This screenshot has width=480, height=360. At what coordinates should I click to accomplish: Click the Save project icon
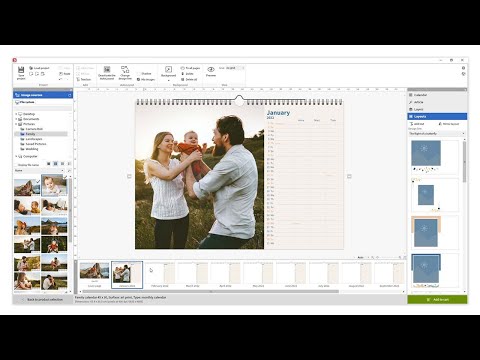click(21, 70)
